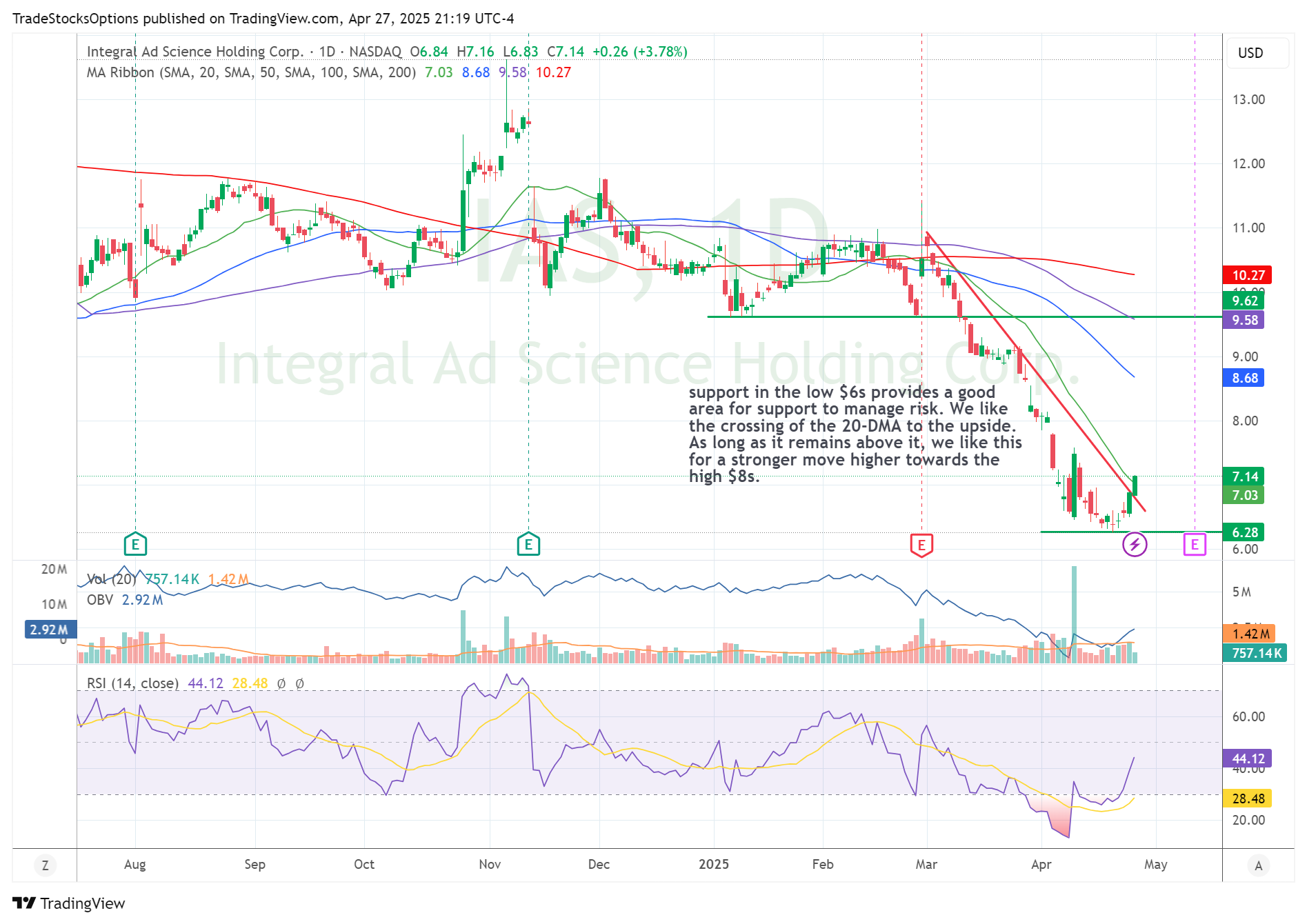Click the RSI (14, close) indicator label
The height and width of the screenshot is (924, 1307).
tap(132, 683)
